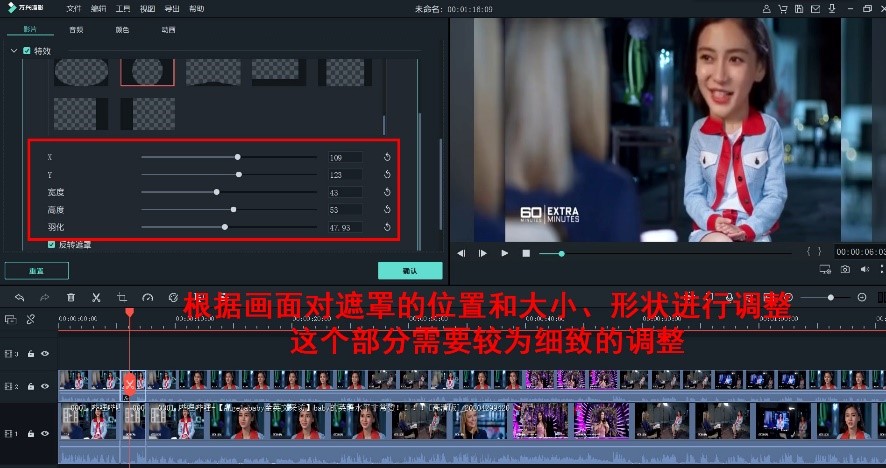Disable the 特效 effects checkbox

[x=27, y=51]
